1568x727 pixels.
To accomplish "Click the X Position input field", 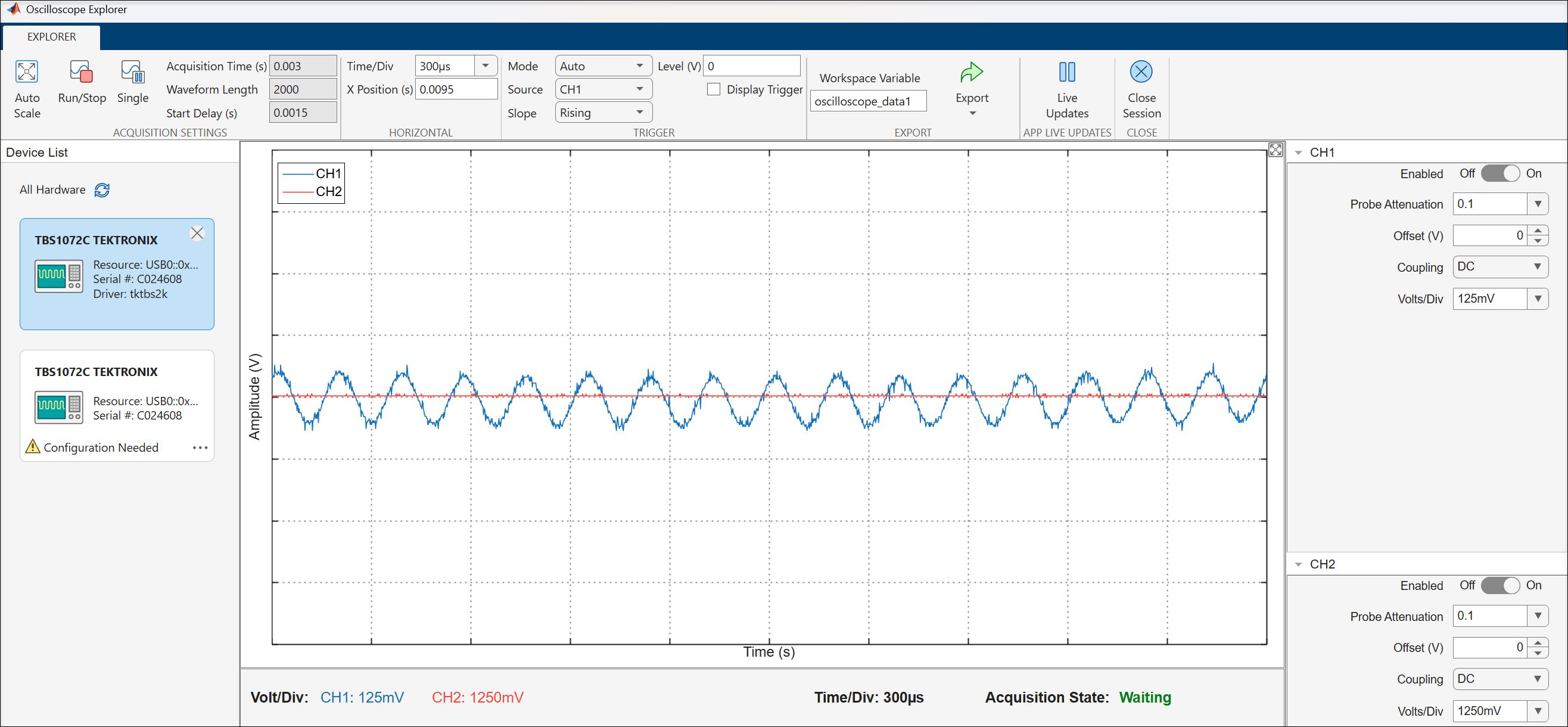I will click(456, 89).
